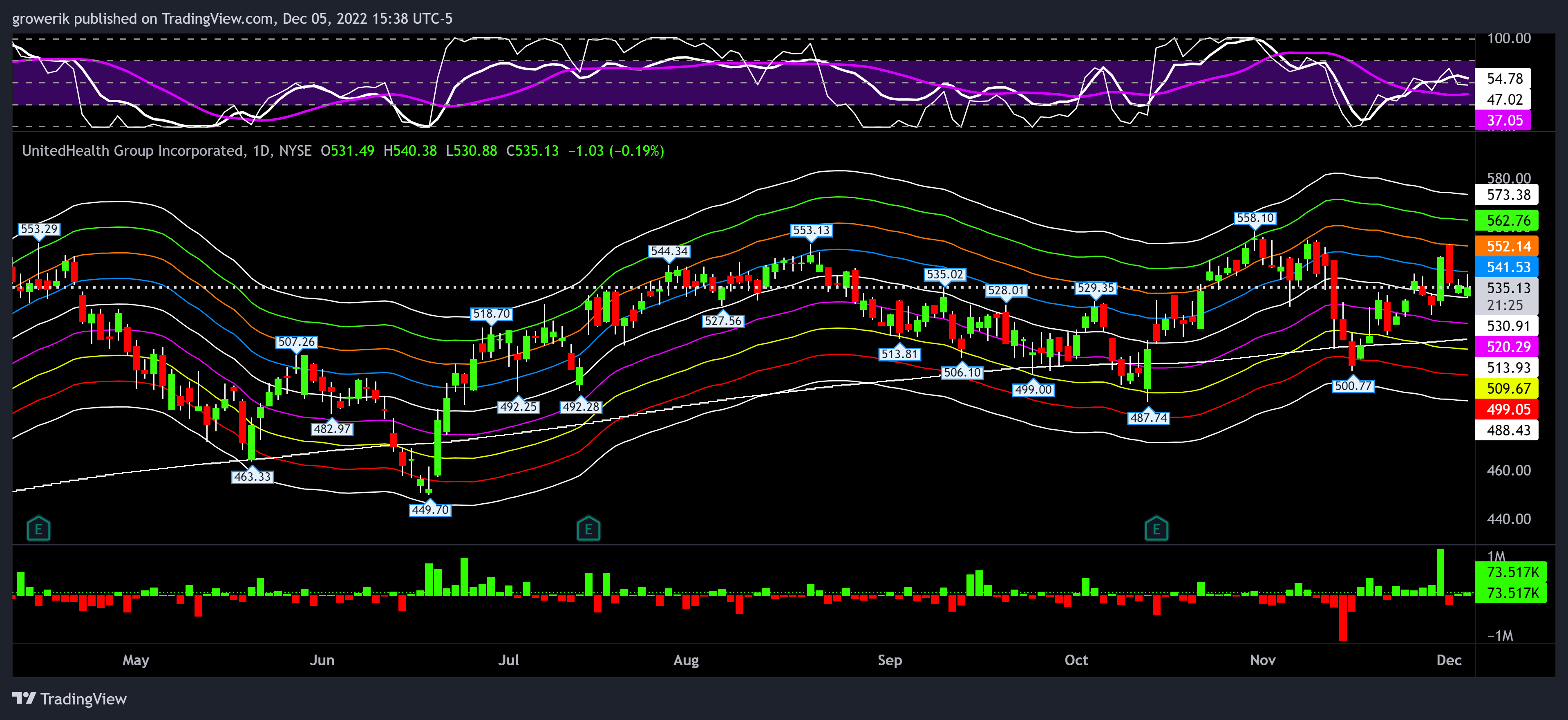Click the Aug label on time axis
This screenshot has height=720, width=1568.
[x=686, y=660]
